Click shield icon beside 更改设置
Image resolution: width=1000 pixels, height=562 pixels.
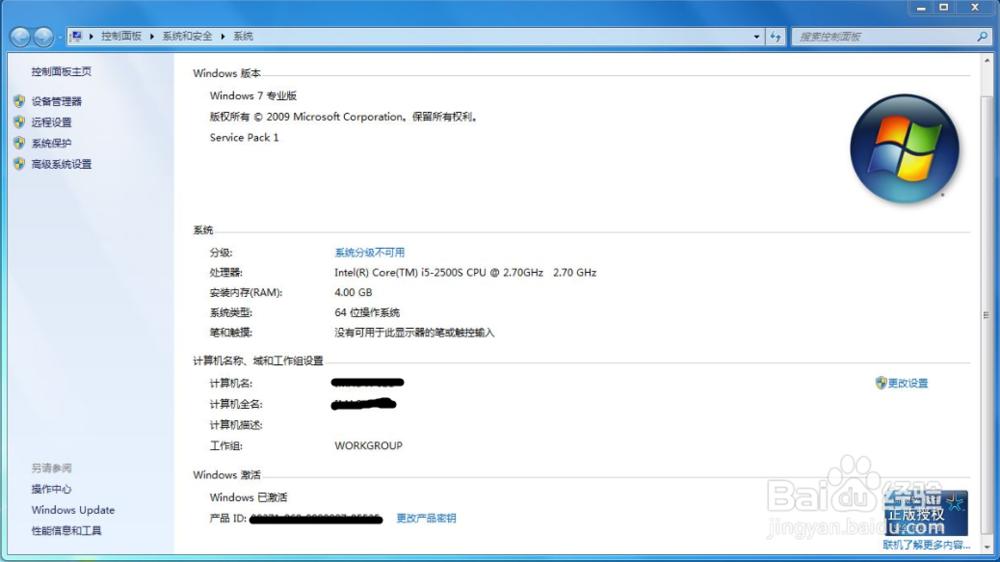(x=881, y=383)
